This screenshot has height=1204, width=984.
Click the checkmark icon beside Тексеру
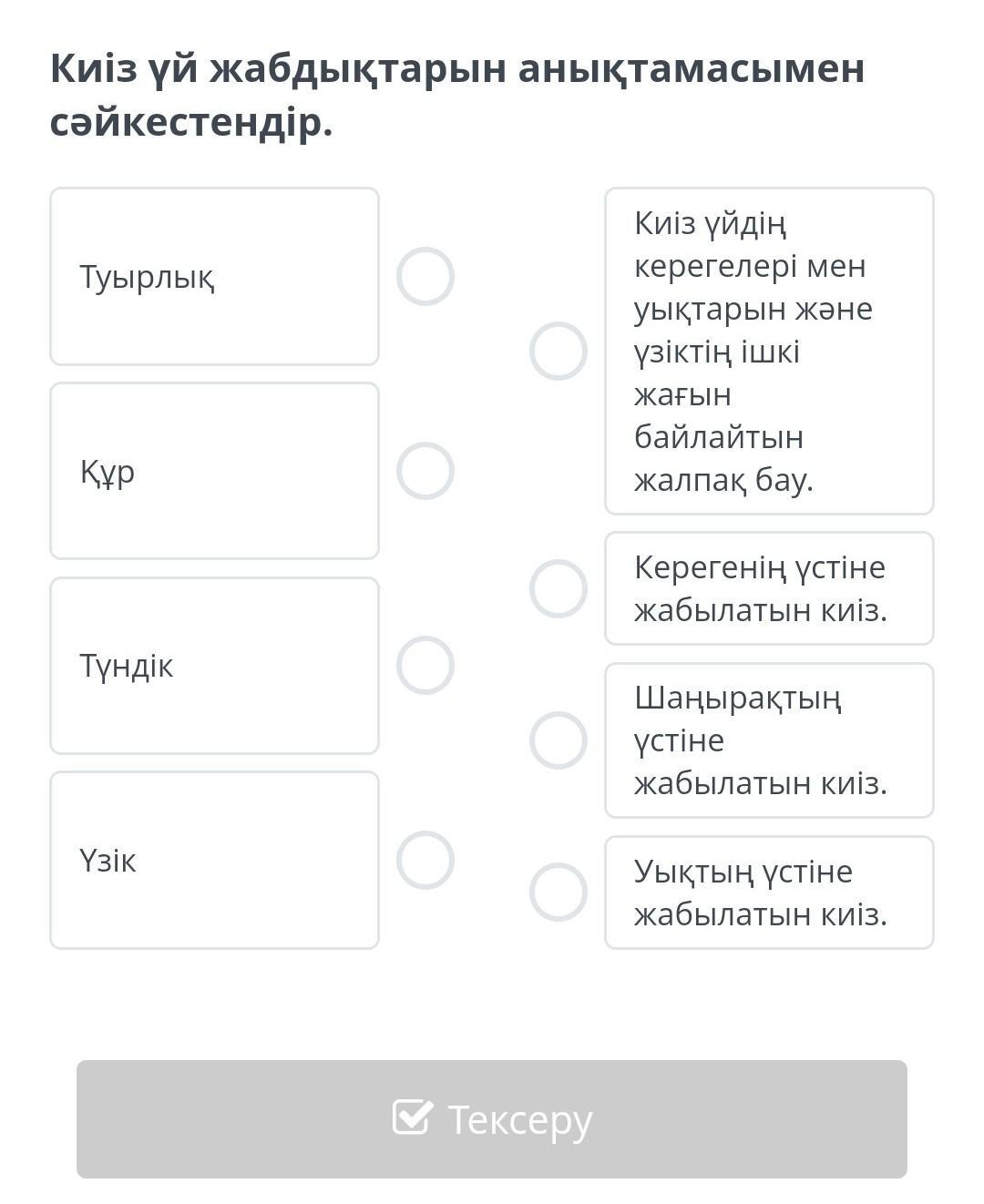pyautogui.click(x=412, y=1117)
